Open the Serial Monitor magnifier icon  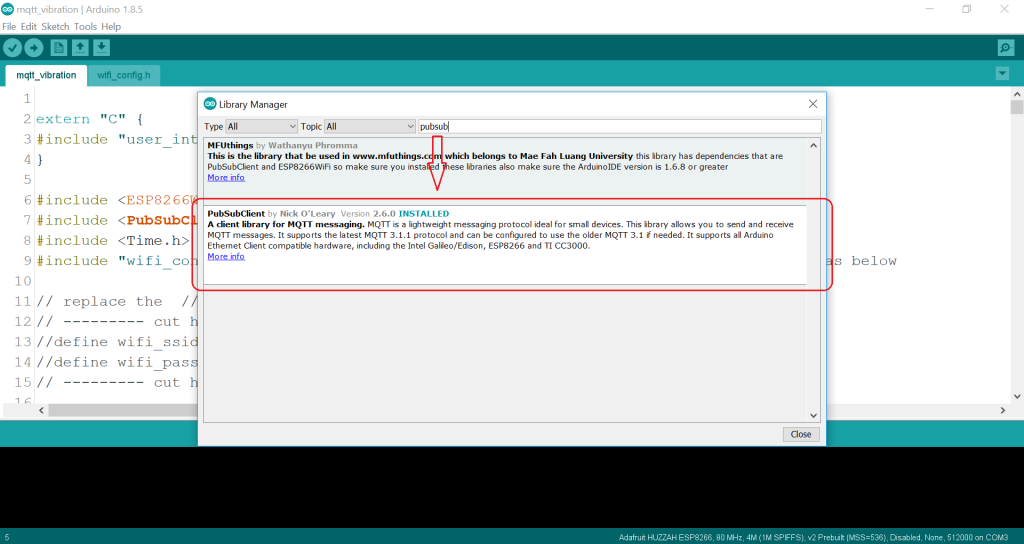click(x=1005, y=48)
